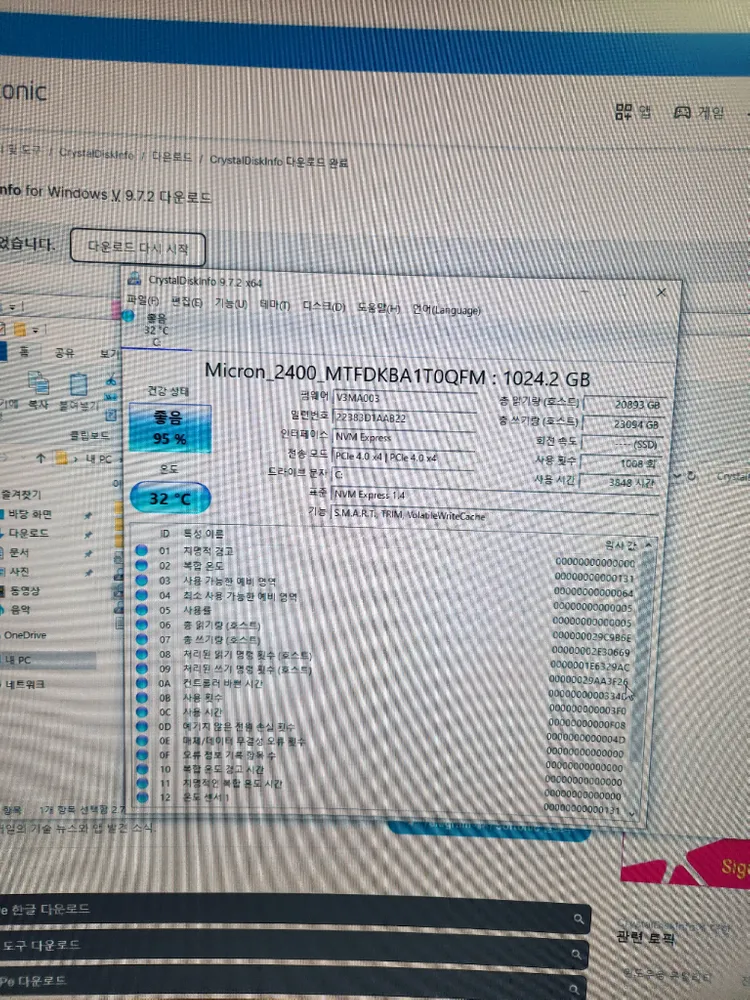Click status orb of row 07 총 쓰기량

142,639
